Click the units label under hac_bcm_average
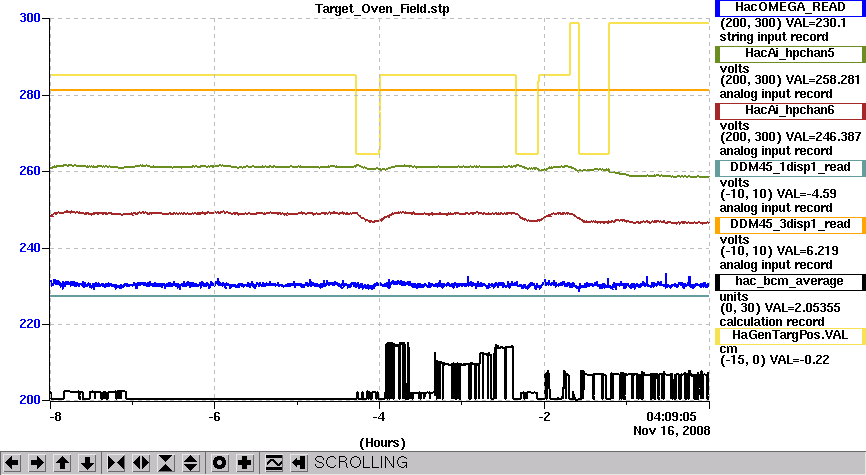866x475 pixels. pos(733,296)
